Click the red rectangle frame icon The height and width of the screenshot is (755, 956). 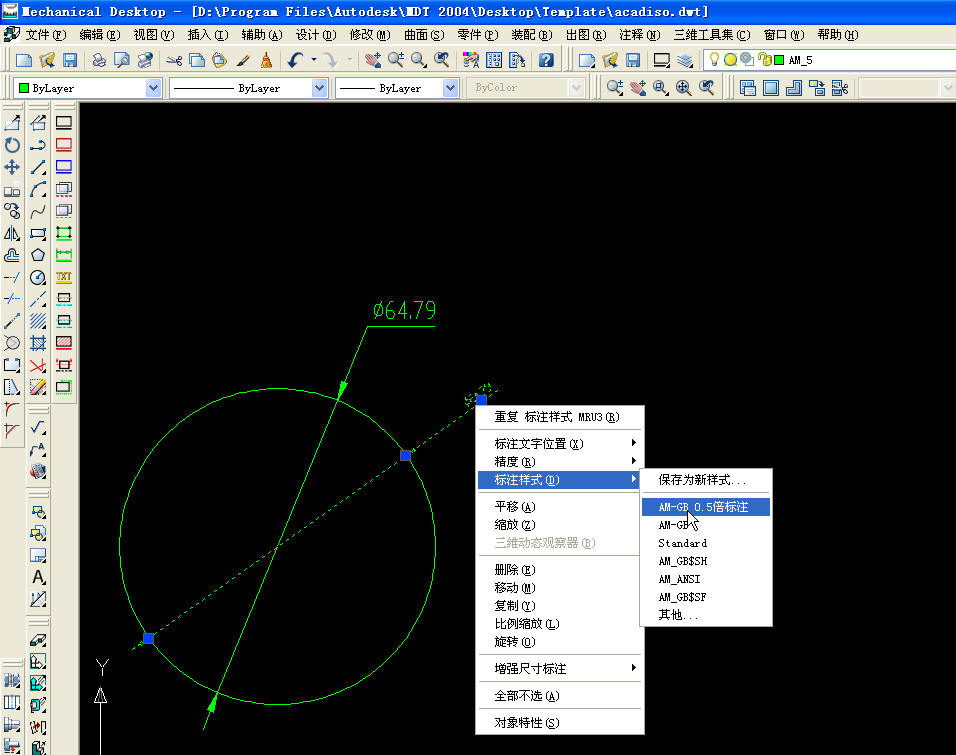(63, 145)
